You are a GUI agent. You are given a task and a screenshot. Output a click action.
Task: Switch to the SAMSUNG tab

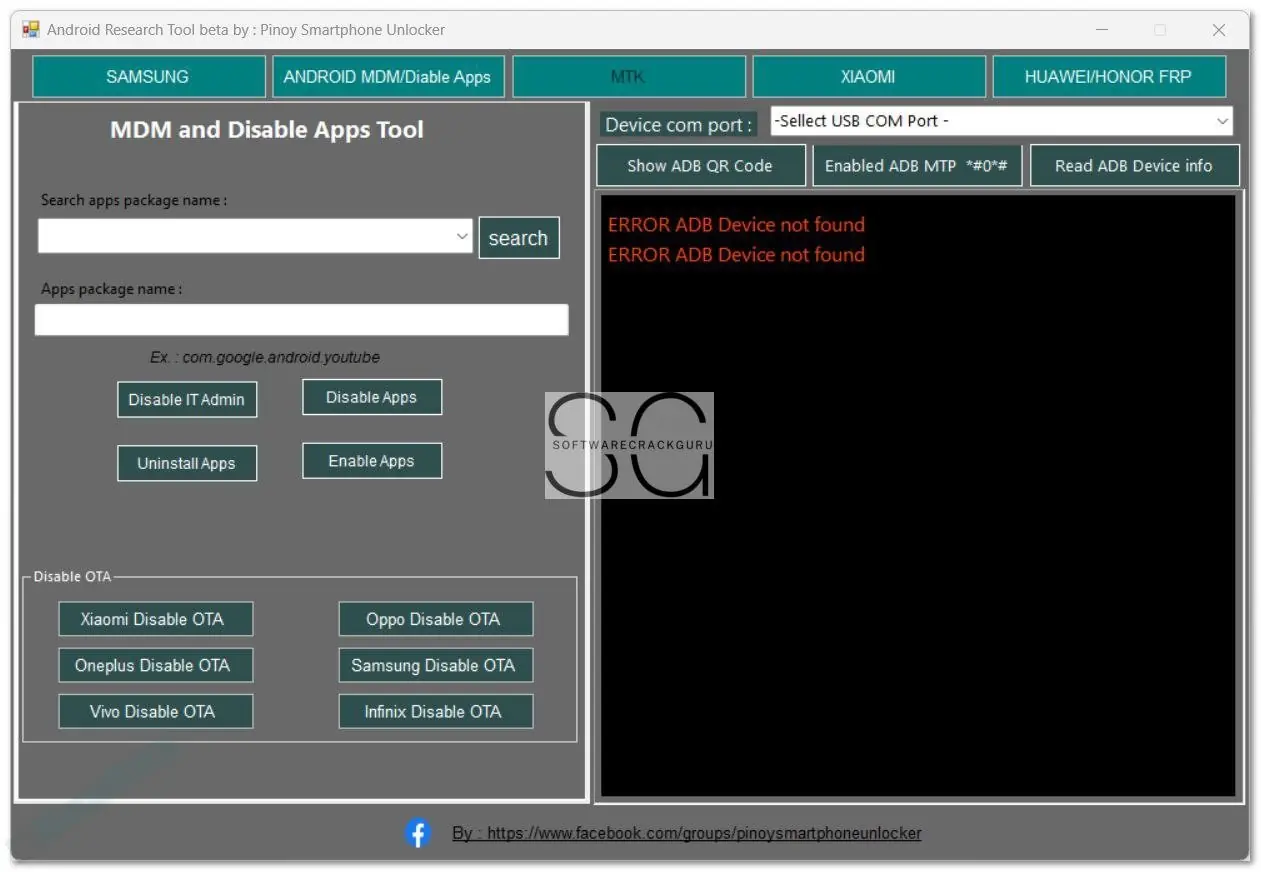(148, 77)
